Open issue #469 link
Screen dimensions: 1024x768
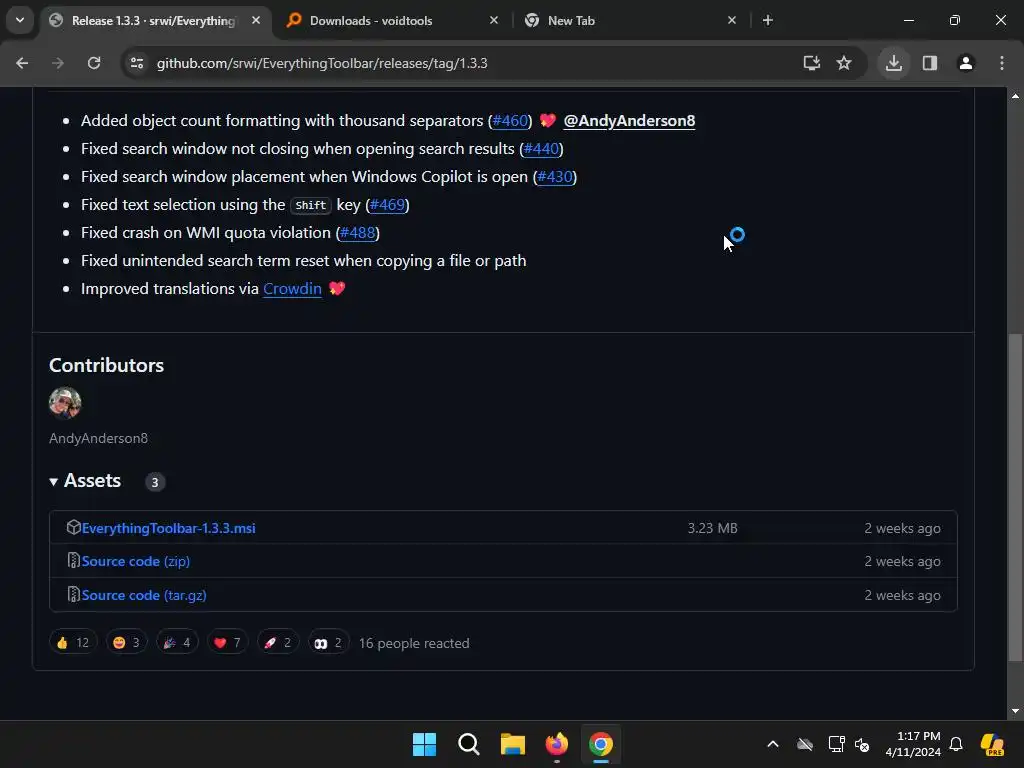[387, 205]
